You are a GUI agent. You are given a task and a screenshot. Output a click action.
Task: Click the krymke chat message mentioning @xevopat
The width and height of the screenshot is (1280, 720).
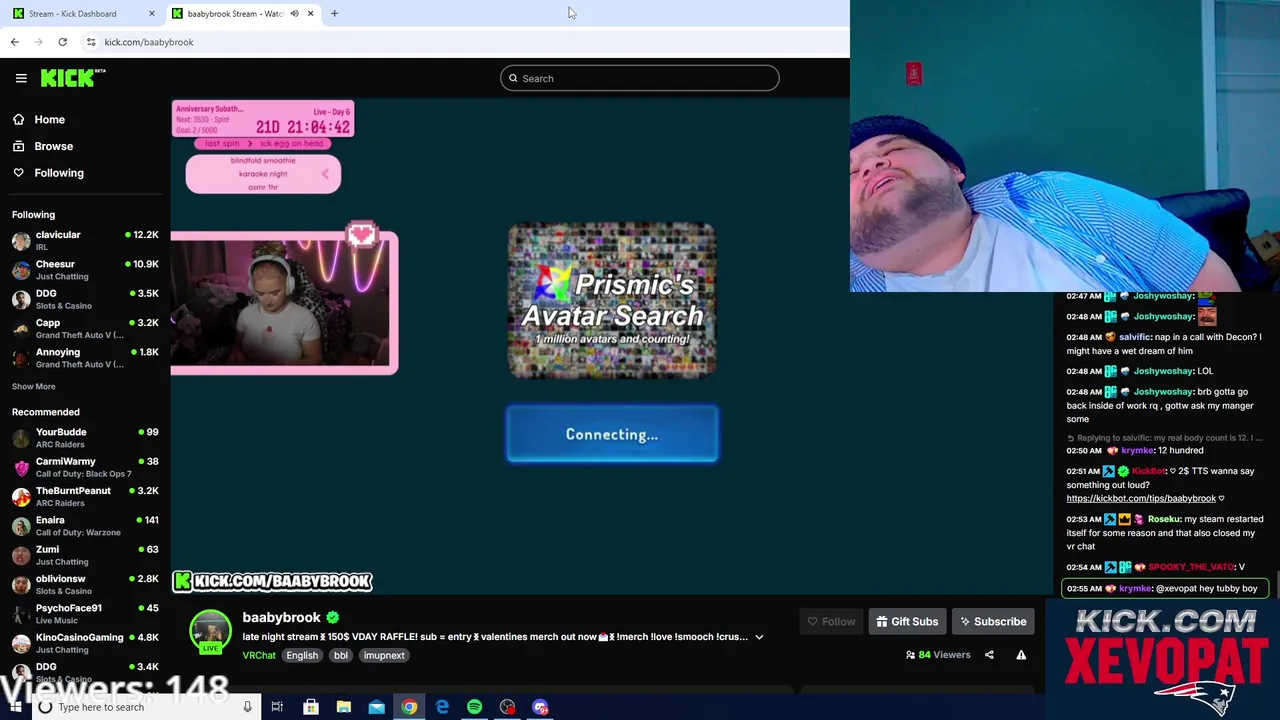[1166, 588]
